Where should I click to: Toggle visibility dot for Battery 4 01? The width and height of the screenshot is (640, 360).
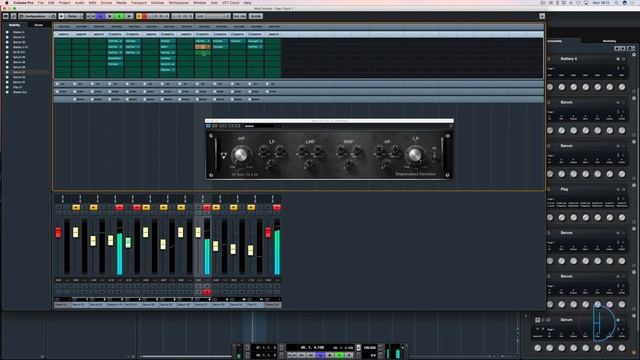click(7, 47)
